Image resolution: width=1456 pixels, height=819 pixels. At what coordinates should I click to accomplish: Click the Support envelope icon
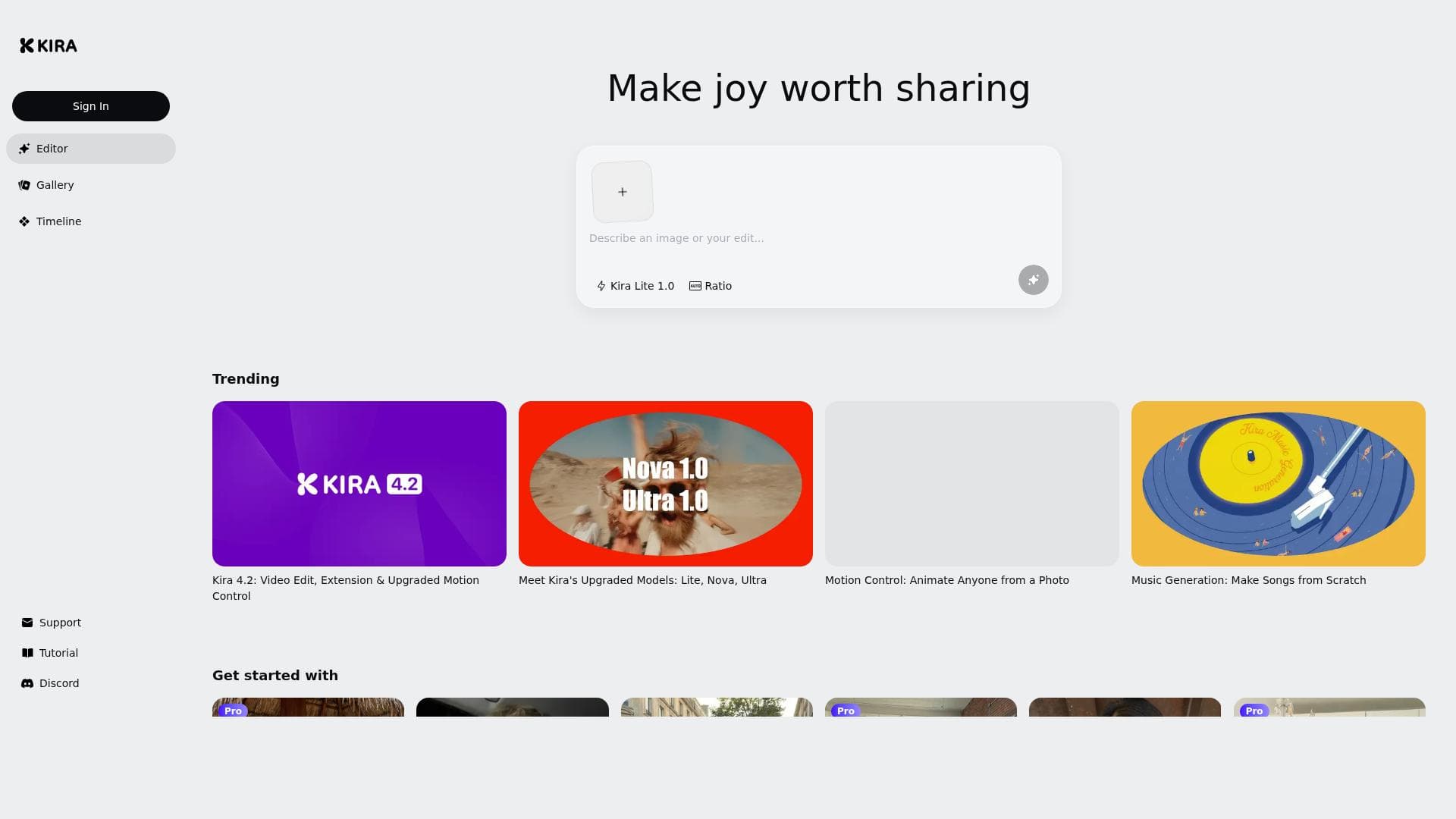coord(27,623)
